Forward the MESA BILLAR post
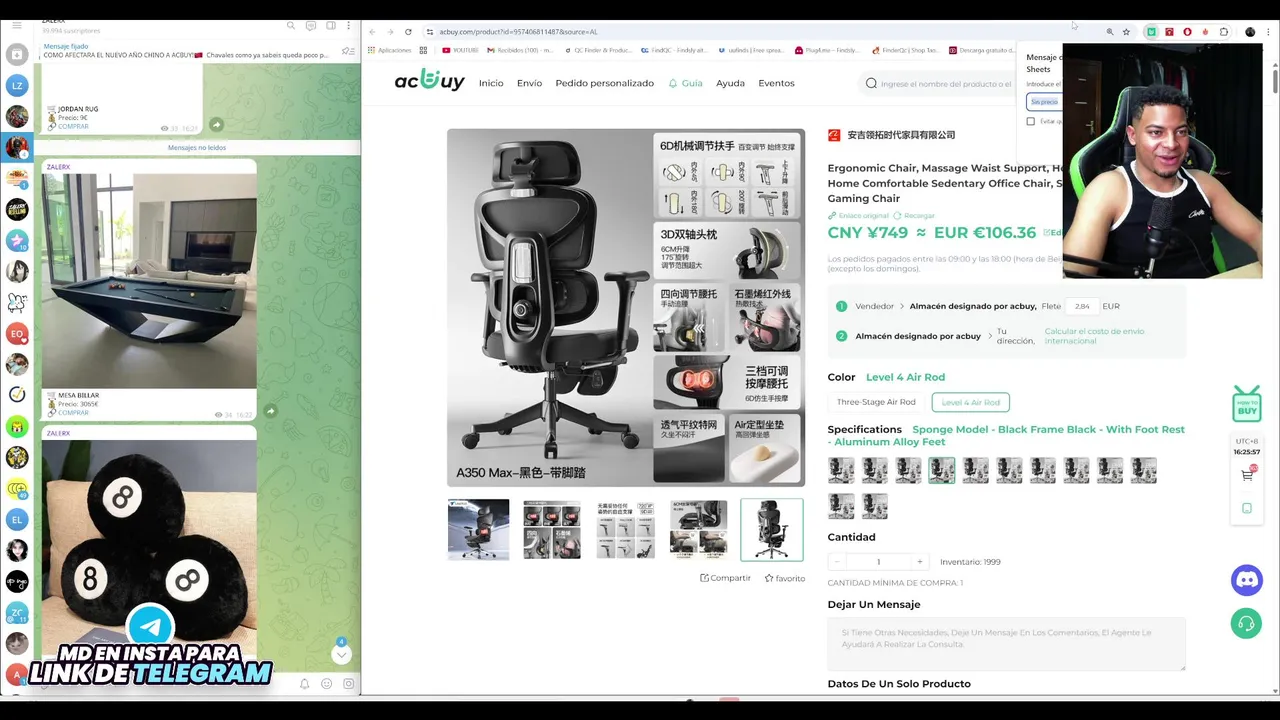This screenshot has height=720, width=1280. coord(270,411)
